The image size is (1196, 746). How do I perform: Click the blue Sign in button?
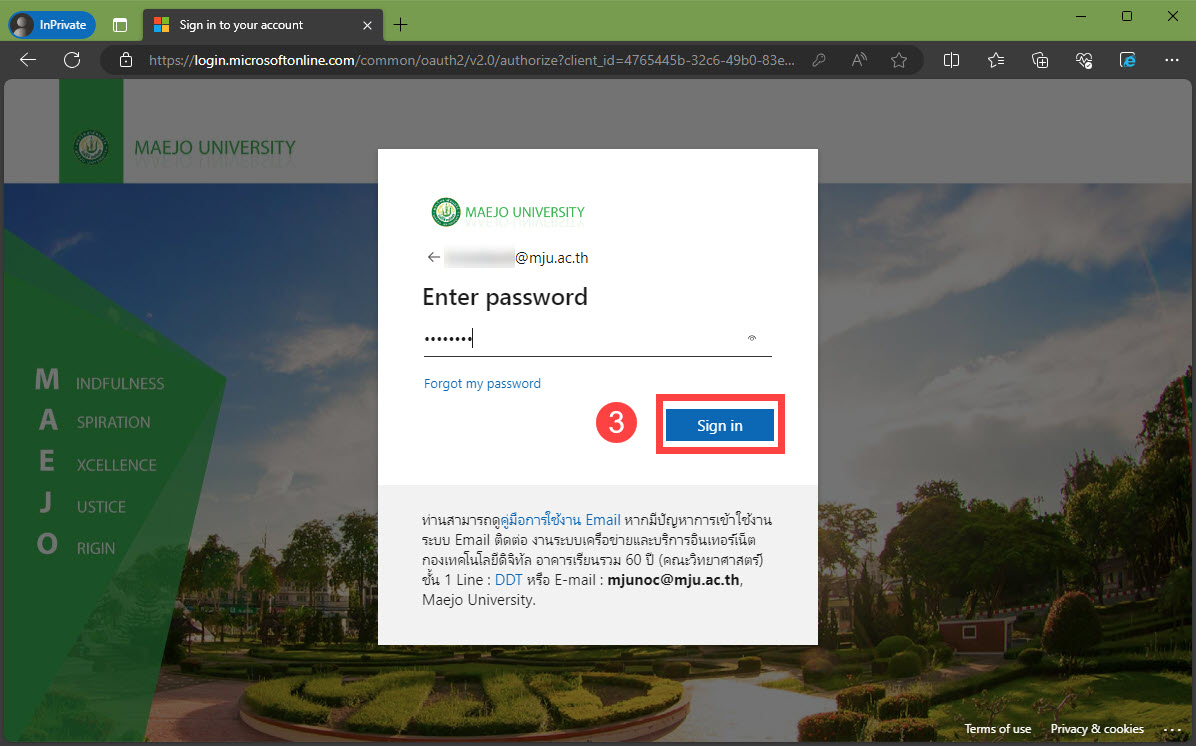click(720, 426)
